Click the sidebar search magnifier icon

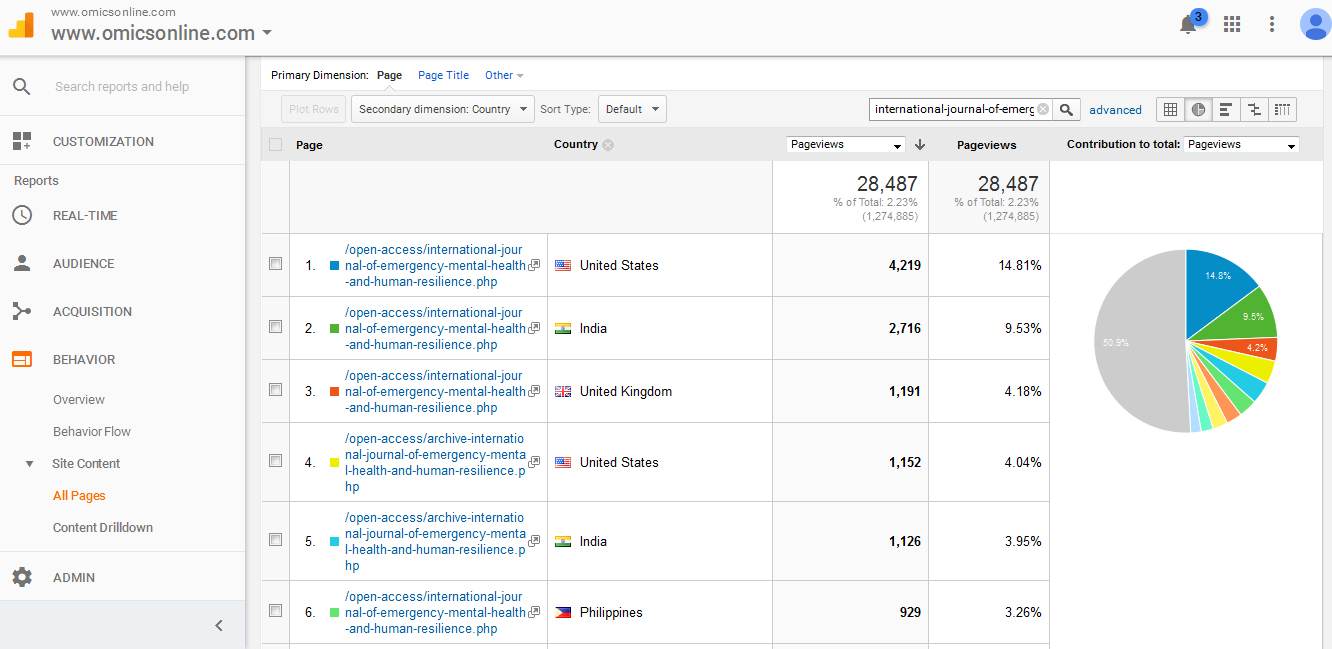click(22, 87)
